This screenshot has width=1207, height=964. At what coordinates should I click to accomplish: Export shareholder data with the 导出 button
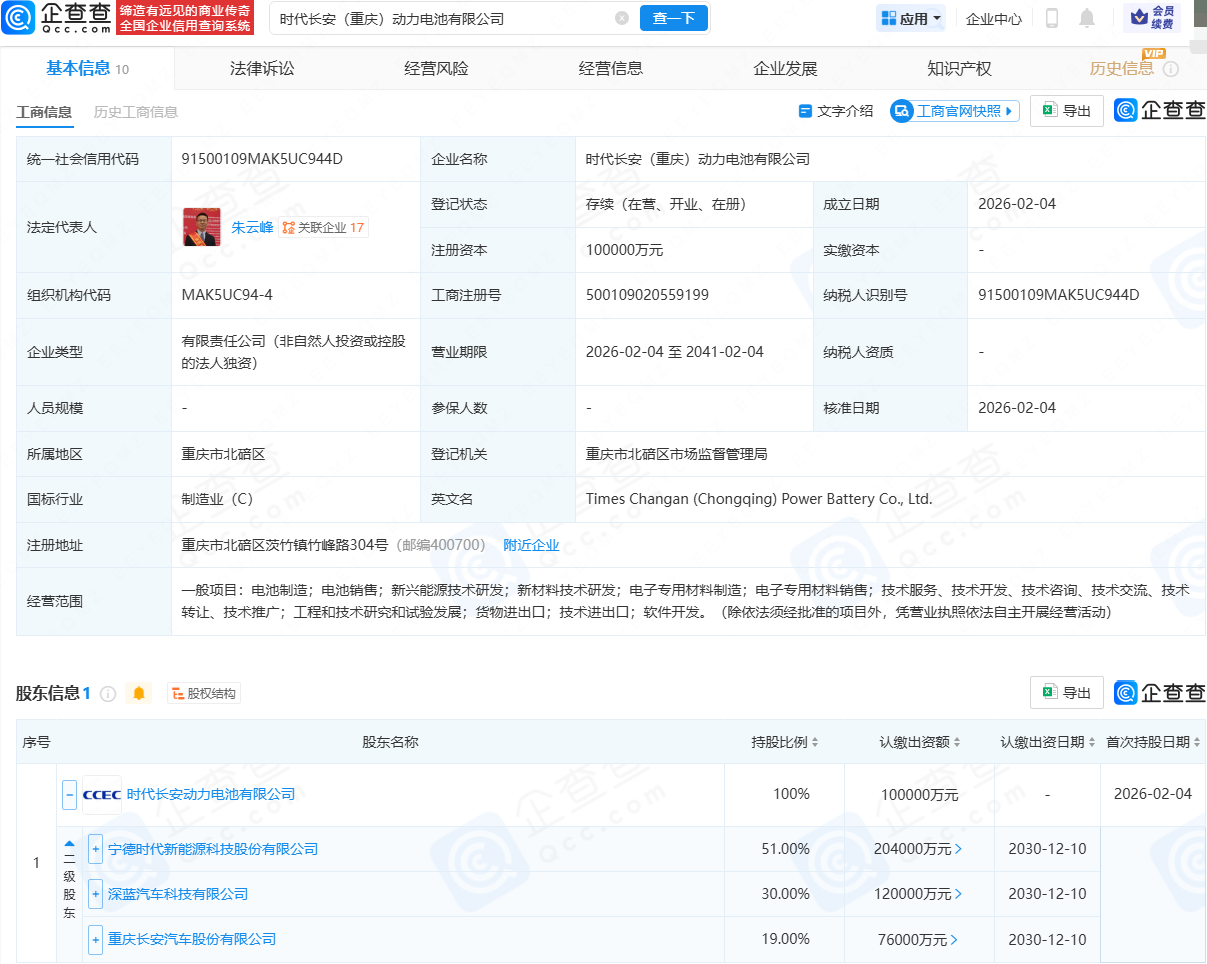click(1066, 692)
